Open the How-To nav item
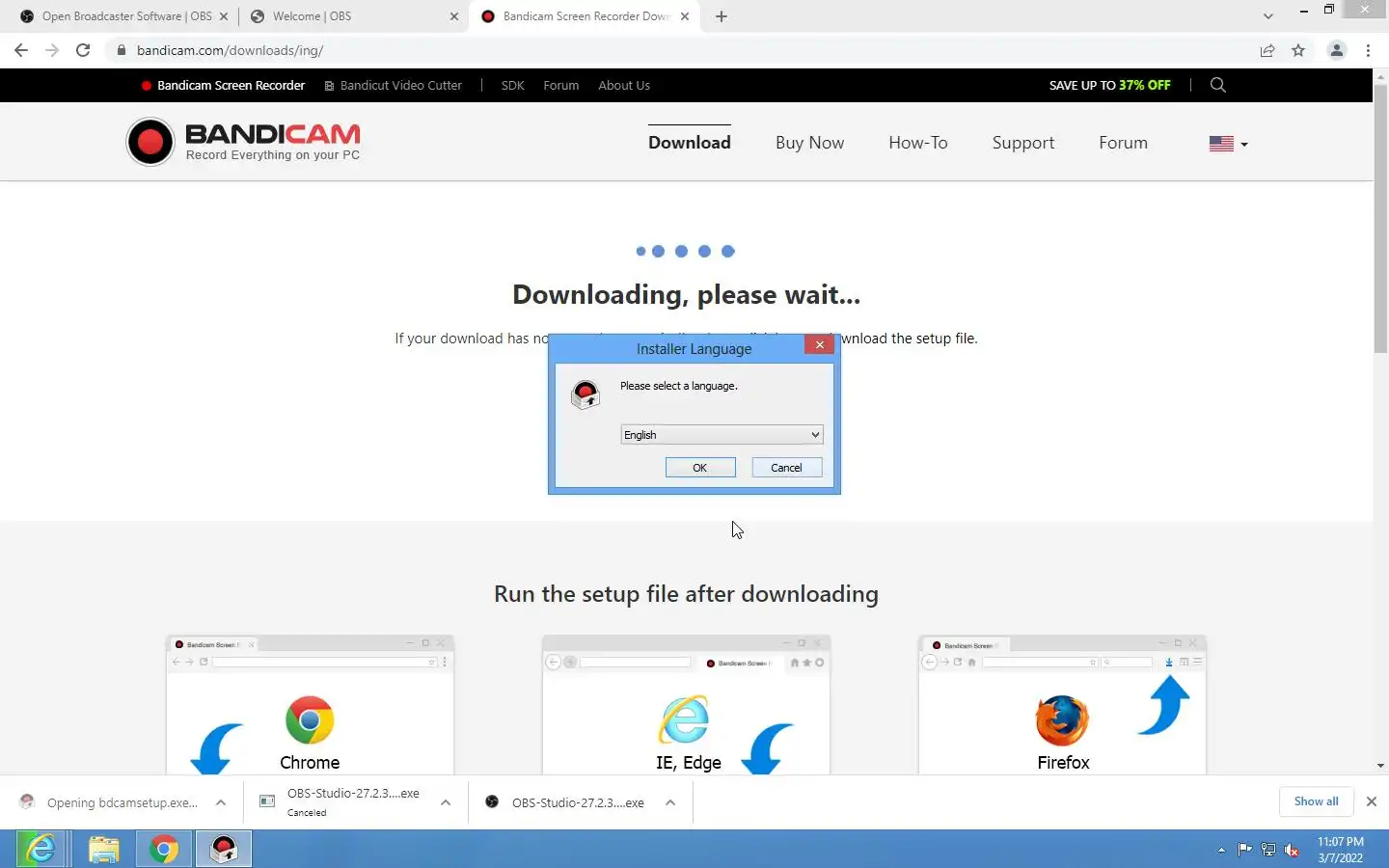Screen dimensions: 1389x868 (918, 143)
